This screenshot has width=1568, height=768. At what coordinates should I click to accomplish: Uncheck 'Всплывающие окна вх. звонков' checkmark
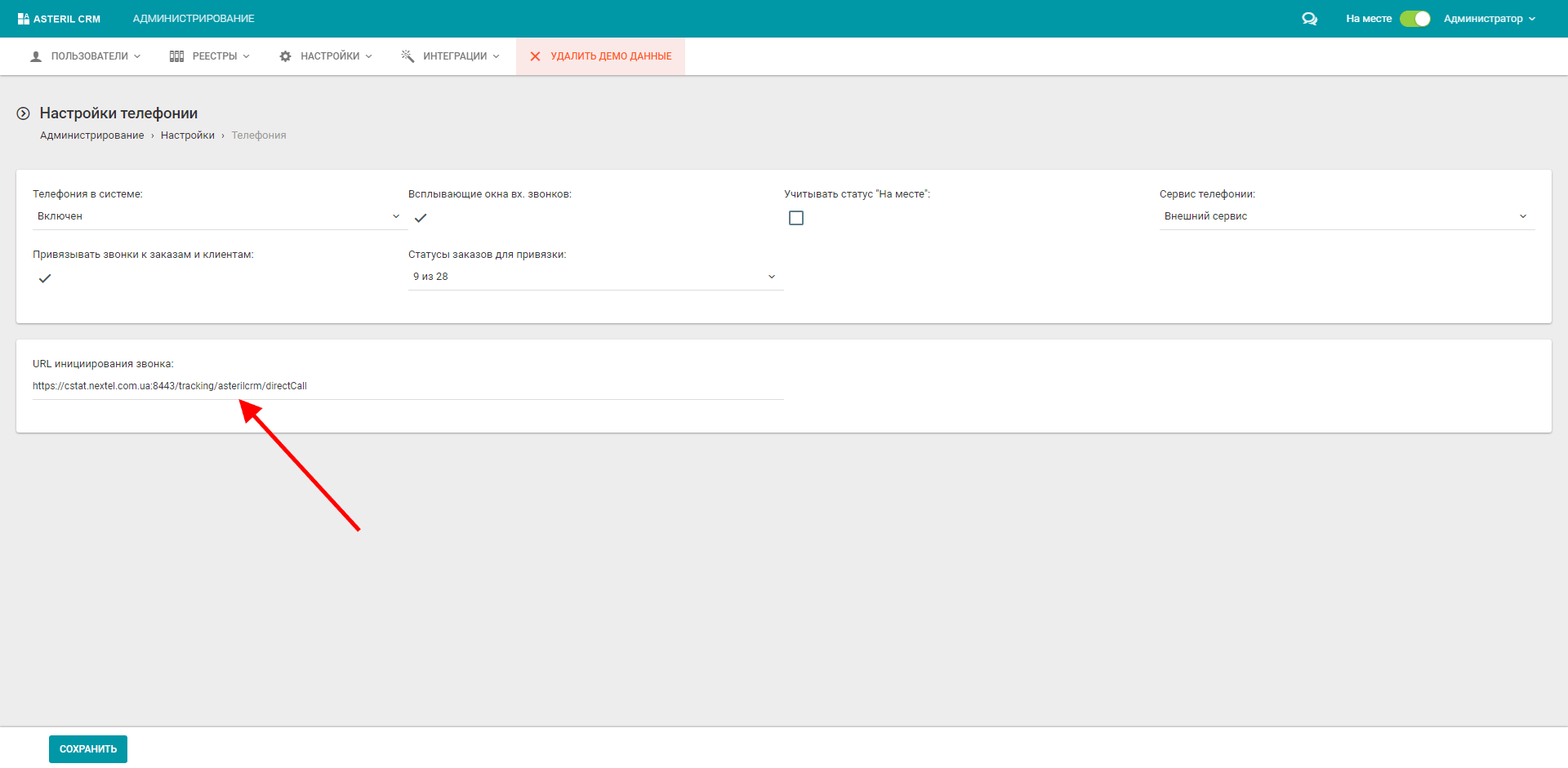coord(421,218)
